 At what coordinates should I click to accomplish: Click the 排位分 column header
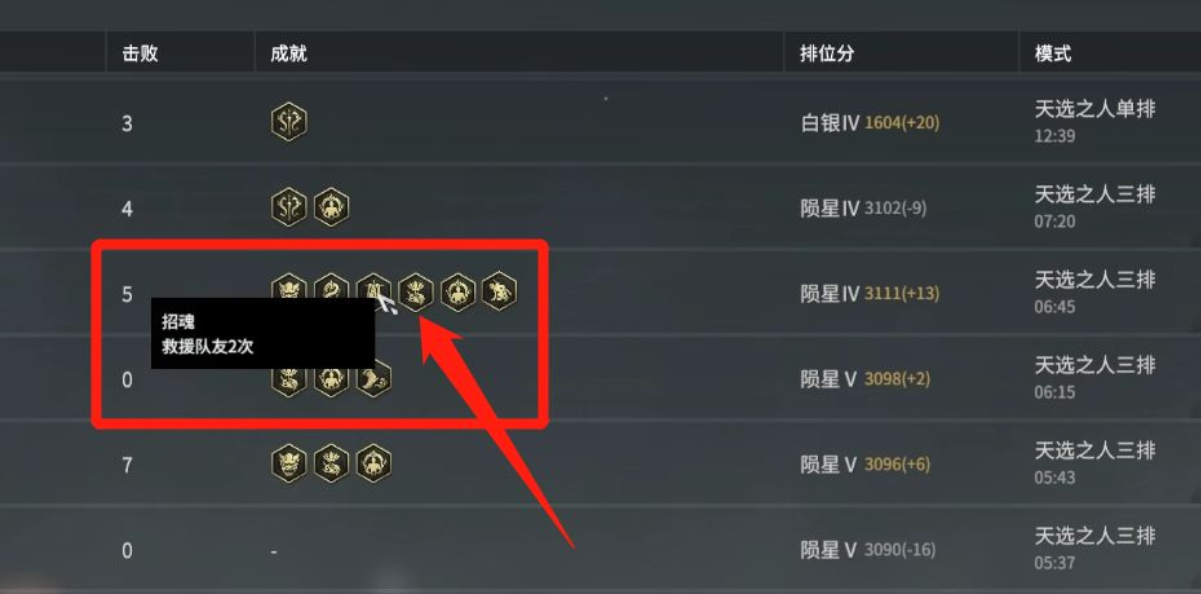pos(827,54)
